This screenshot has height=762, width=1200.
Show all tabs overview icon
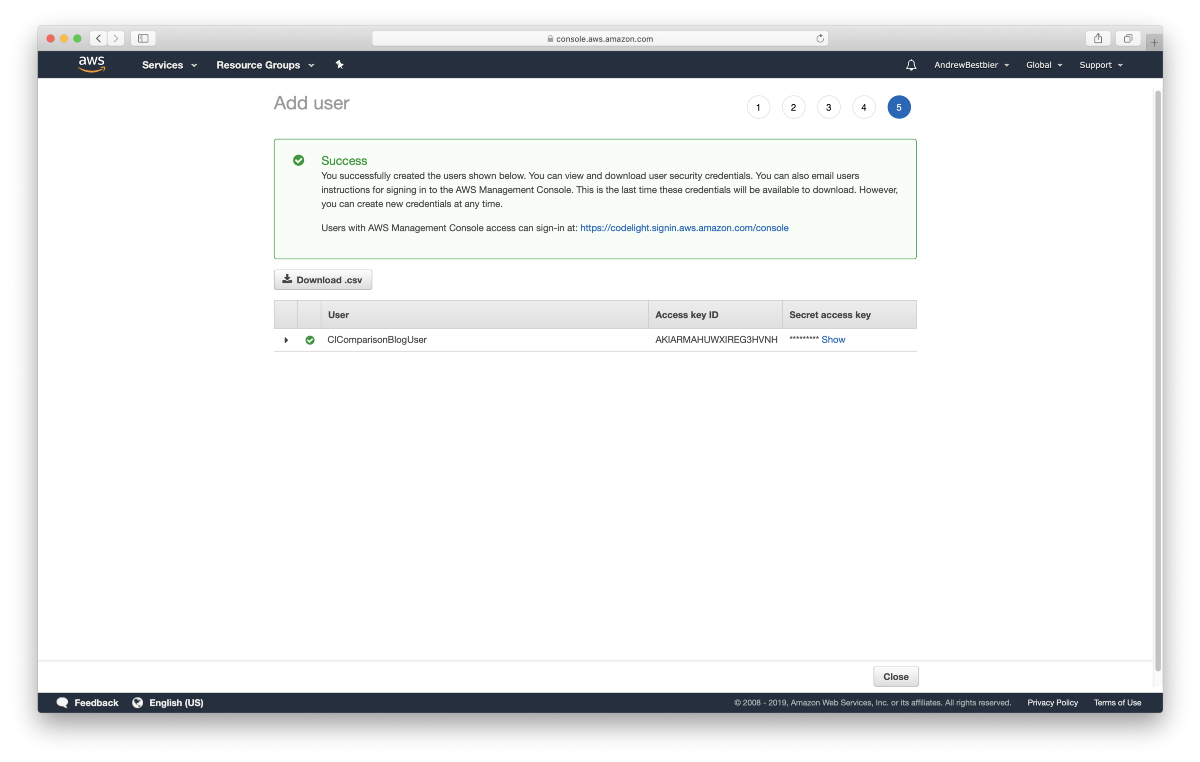(x=1128, y=38)
